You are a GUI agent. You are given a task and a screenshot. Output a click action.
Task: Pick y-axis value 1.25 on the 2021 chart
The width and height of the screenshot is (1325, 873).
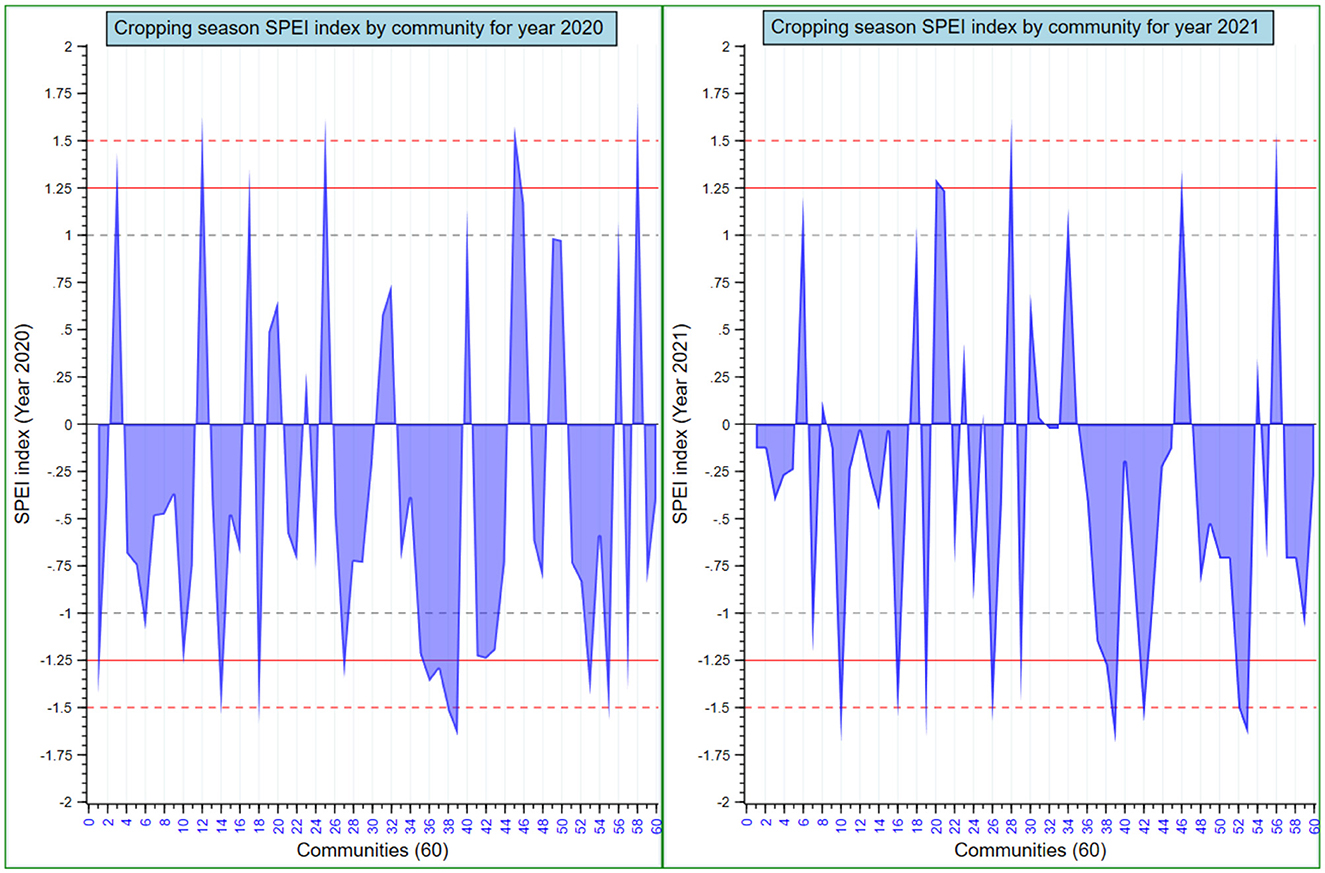click(x=717, y=188)
